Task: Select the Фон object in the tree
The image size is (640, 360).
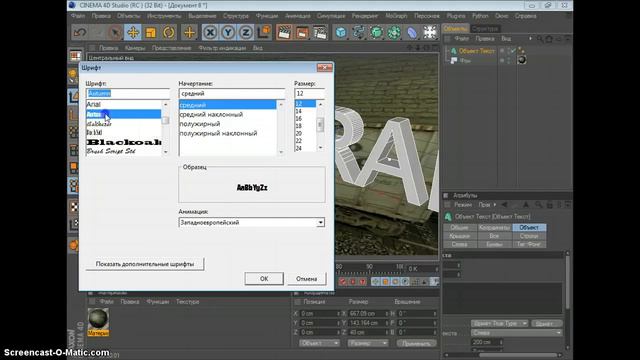Action: [x=466, y=60]
